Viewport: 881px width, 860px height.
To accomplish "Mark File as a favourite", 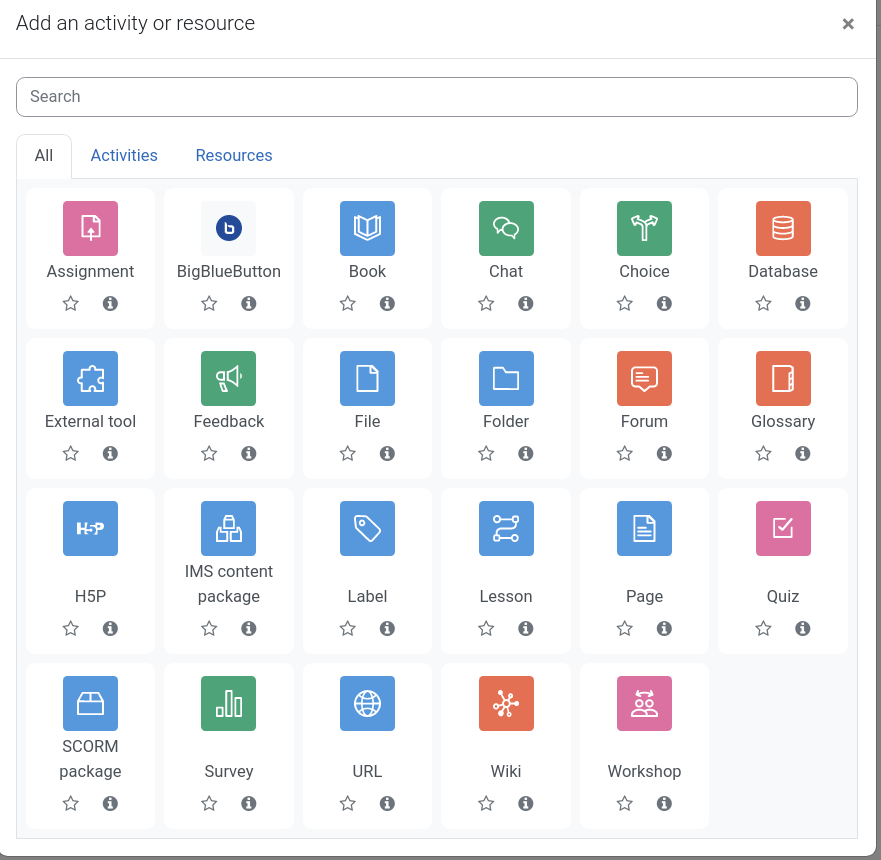I will point(348,453).
